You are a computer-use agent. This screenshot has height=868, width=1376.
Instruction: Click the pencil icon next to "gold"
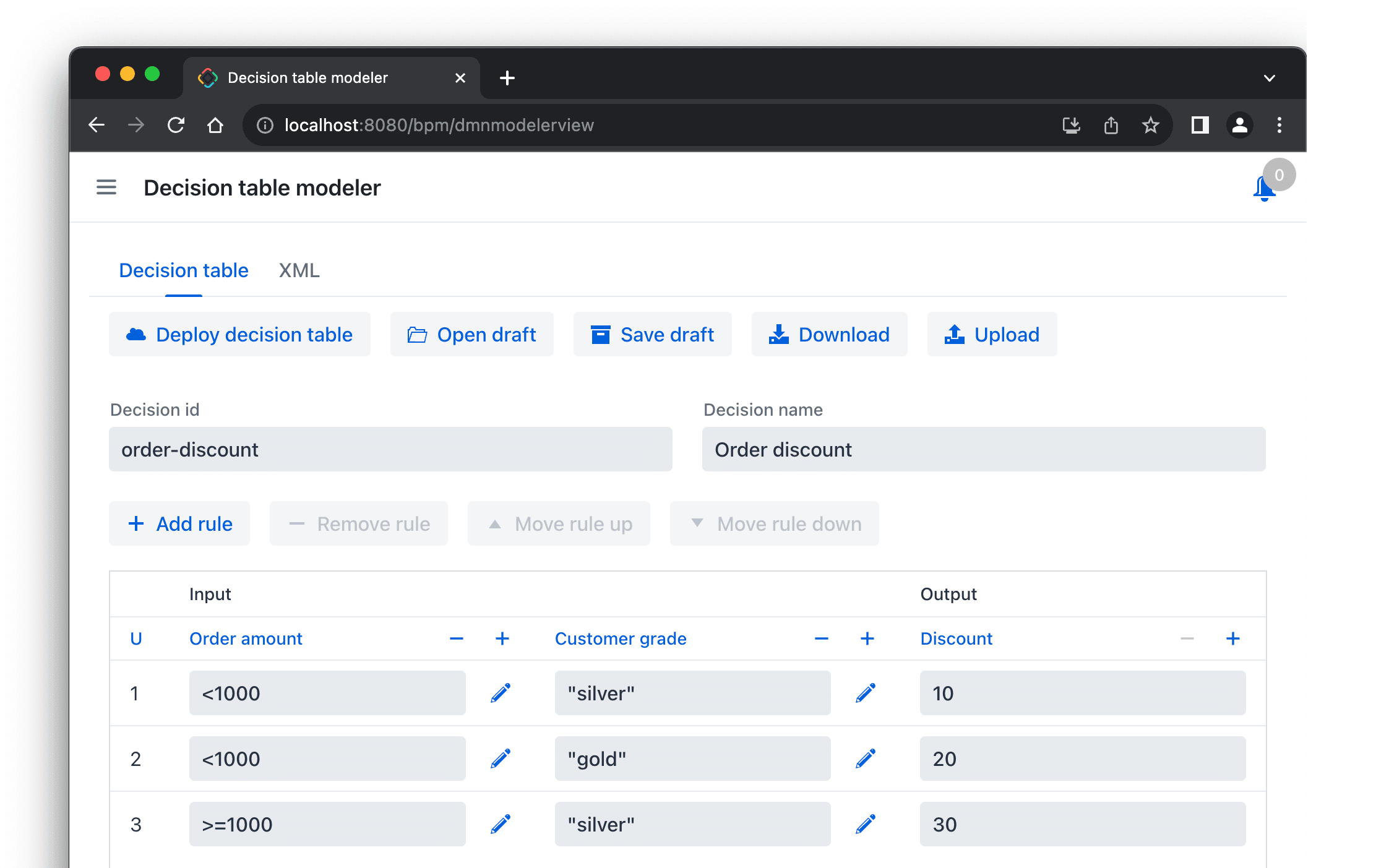coord(866,758)
